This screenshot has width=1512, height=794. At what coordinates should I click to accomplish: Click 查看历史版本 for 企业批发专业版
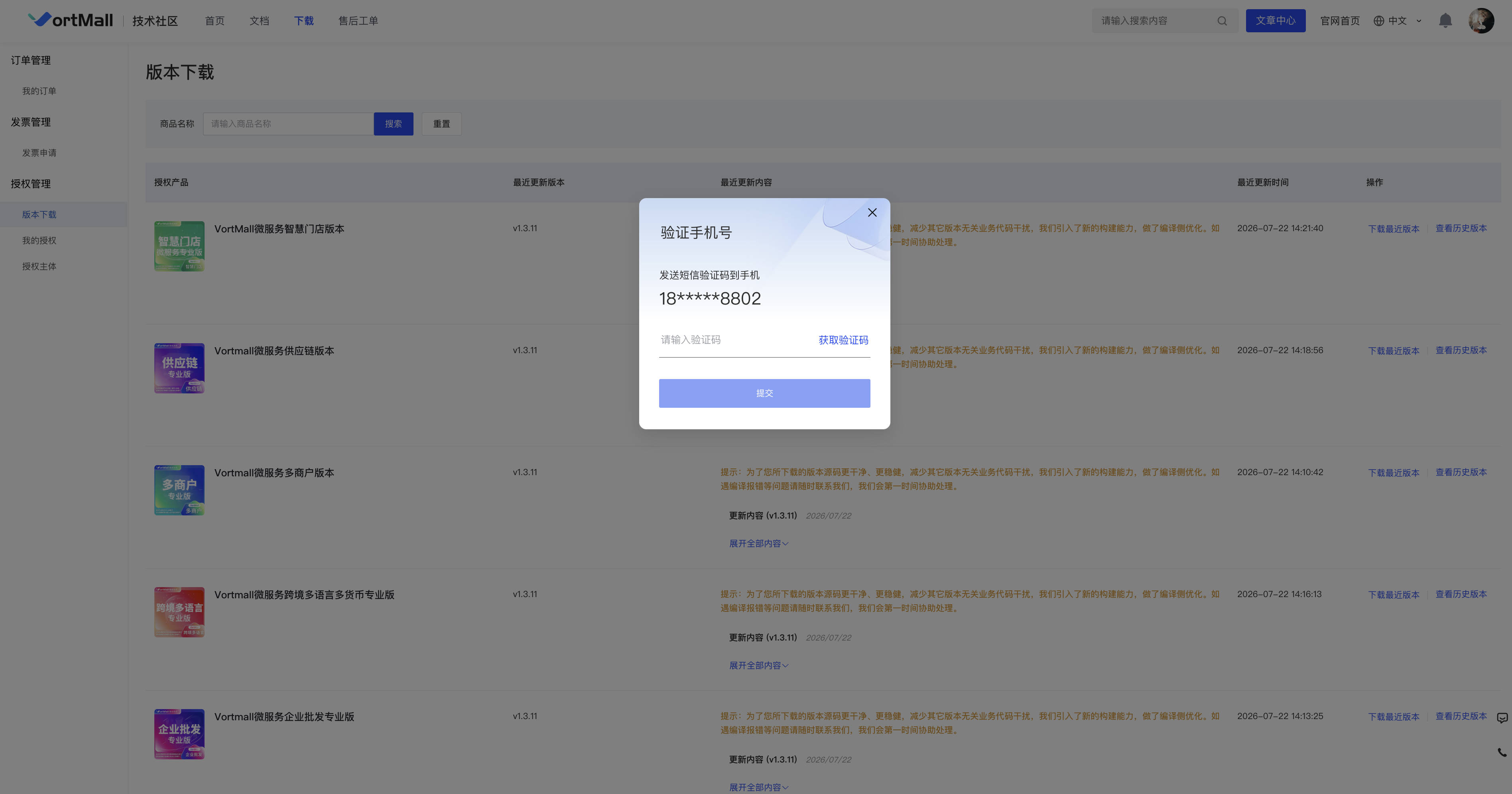click(1461, 716)
